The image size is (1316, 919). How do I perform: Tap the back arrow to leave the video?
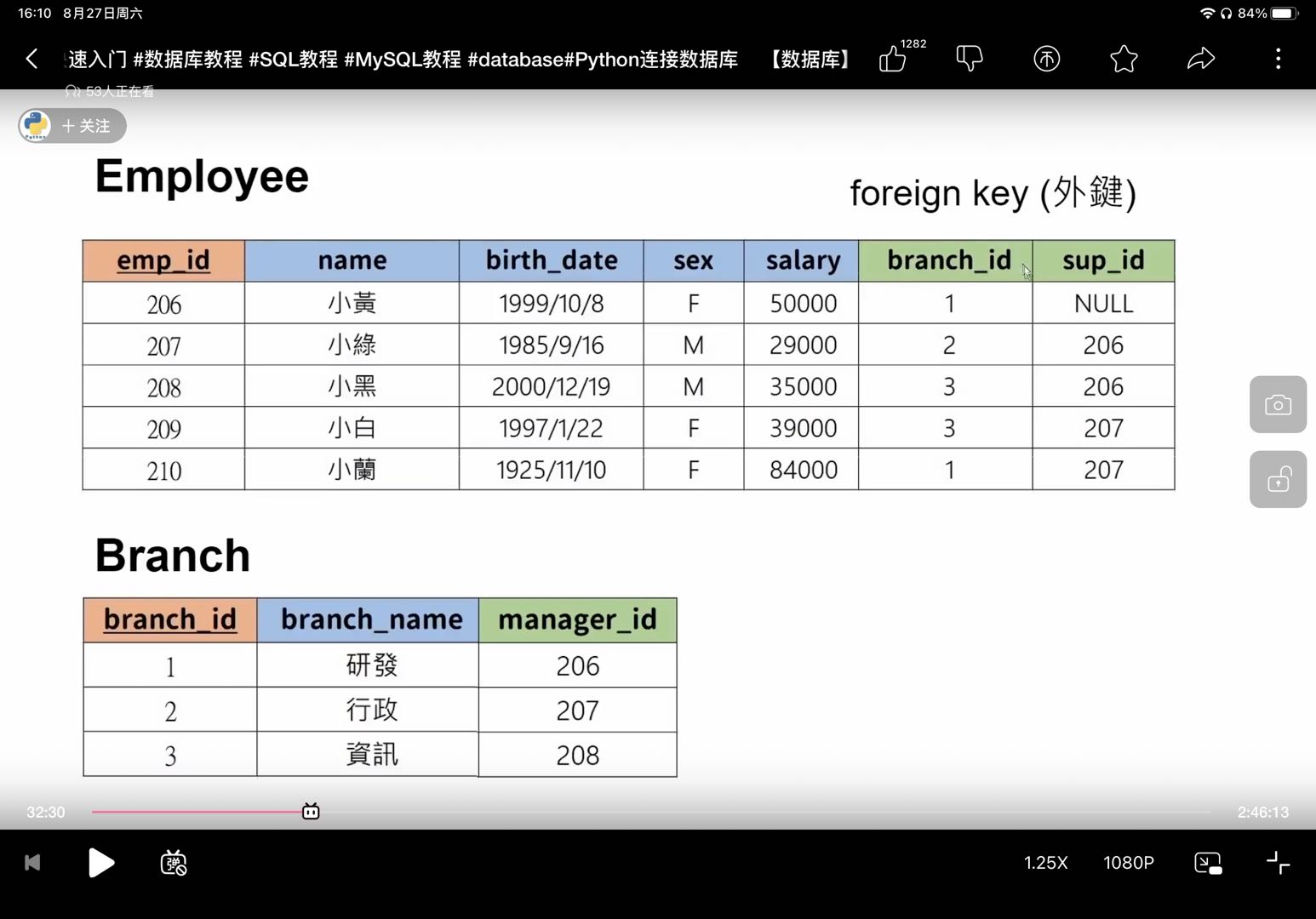[31, 59]
